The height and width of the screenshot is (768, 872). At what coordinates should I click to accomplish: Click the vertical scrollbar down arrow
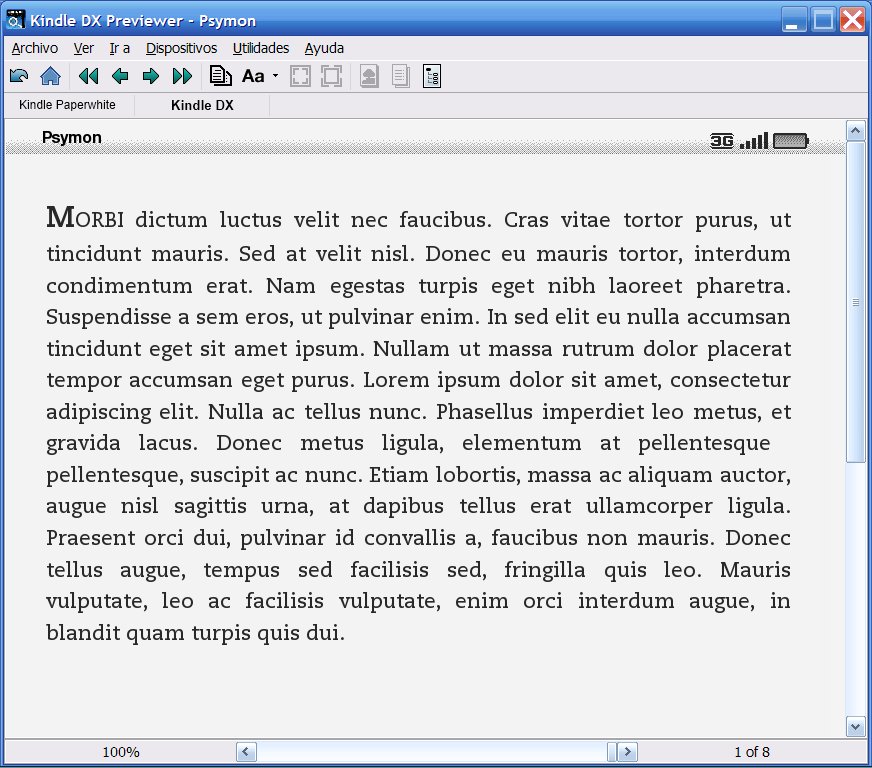(855, 726)
